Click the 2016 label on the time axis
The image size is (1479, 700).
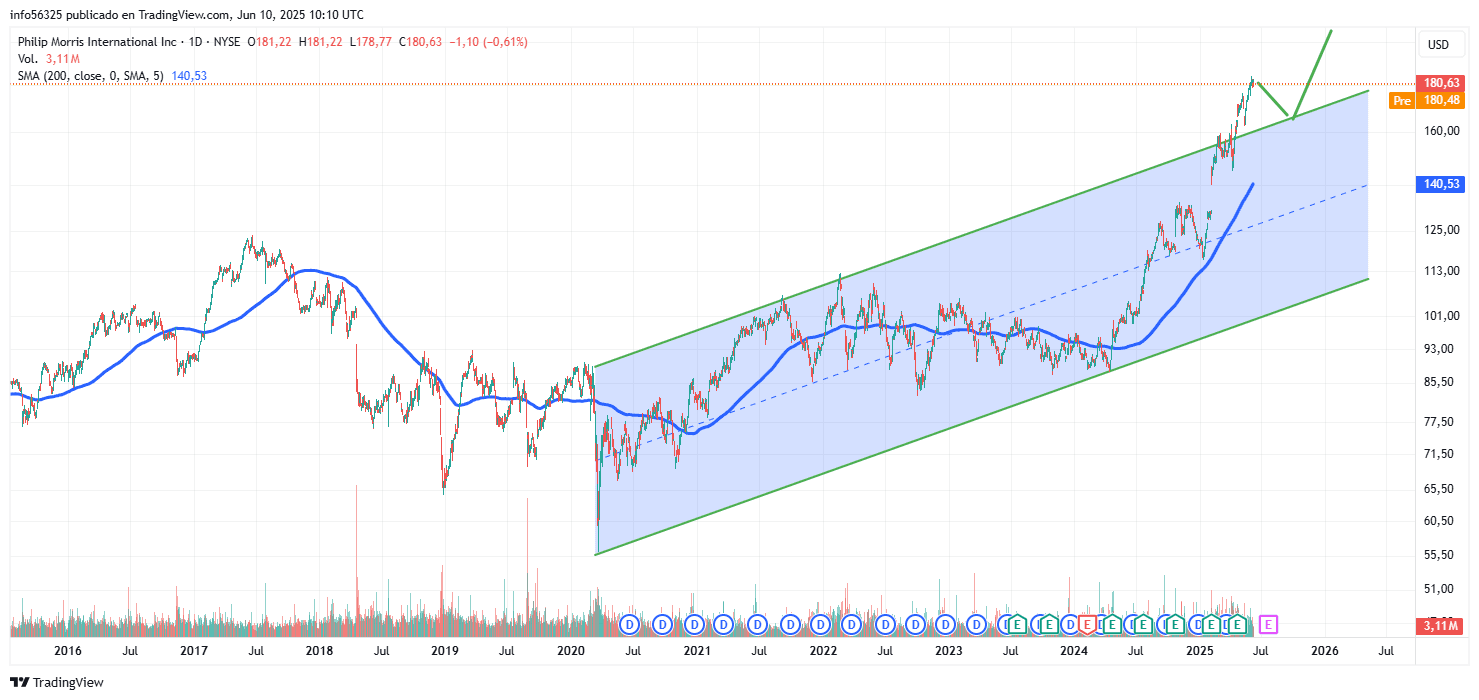coord(67,651)
